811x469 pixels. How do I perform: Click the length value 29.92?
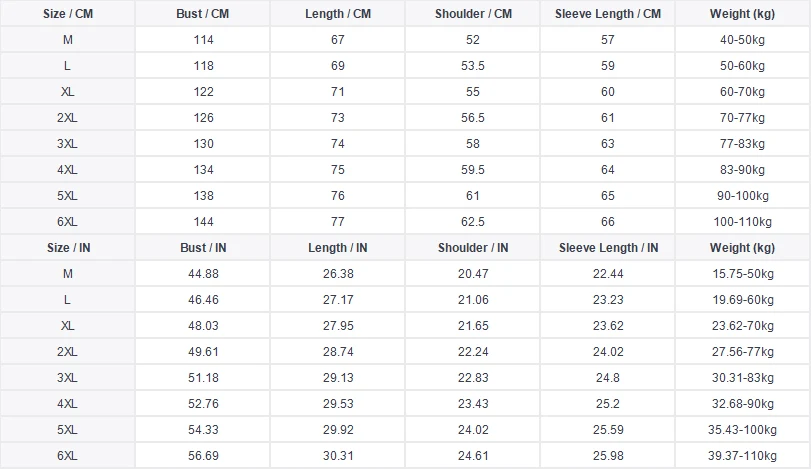338,429
